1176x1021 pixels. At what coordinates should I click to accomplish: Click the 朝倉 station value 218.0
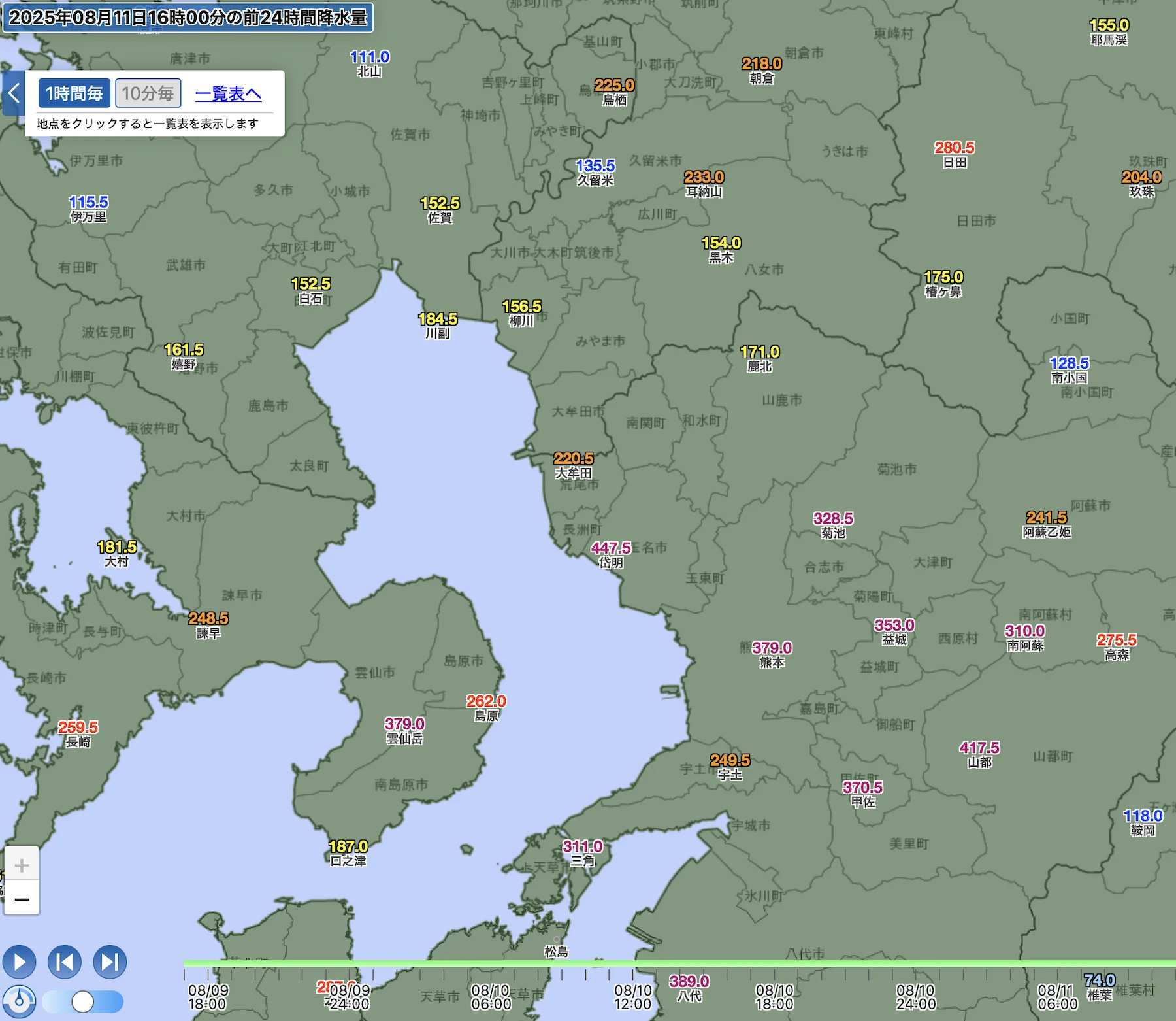[x=762, y=64]
